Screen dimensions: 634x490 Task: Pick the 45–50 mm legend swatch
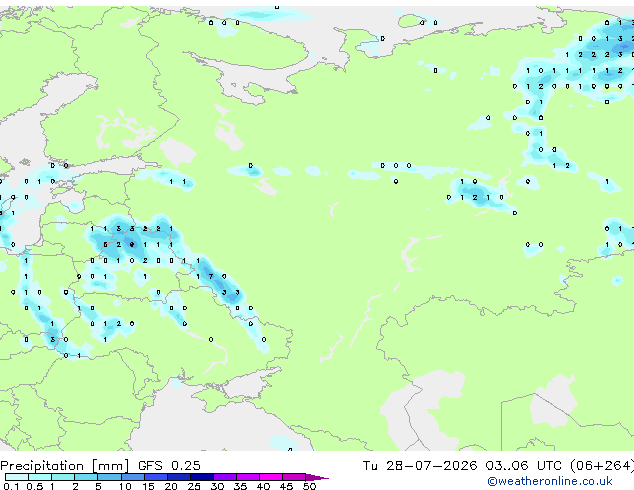coord(294,477)
